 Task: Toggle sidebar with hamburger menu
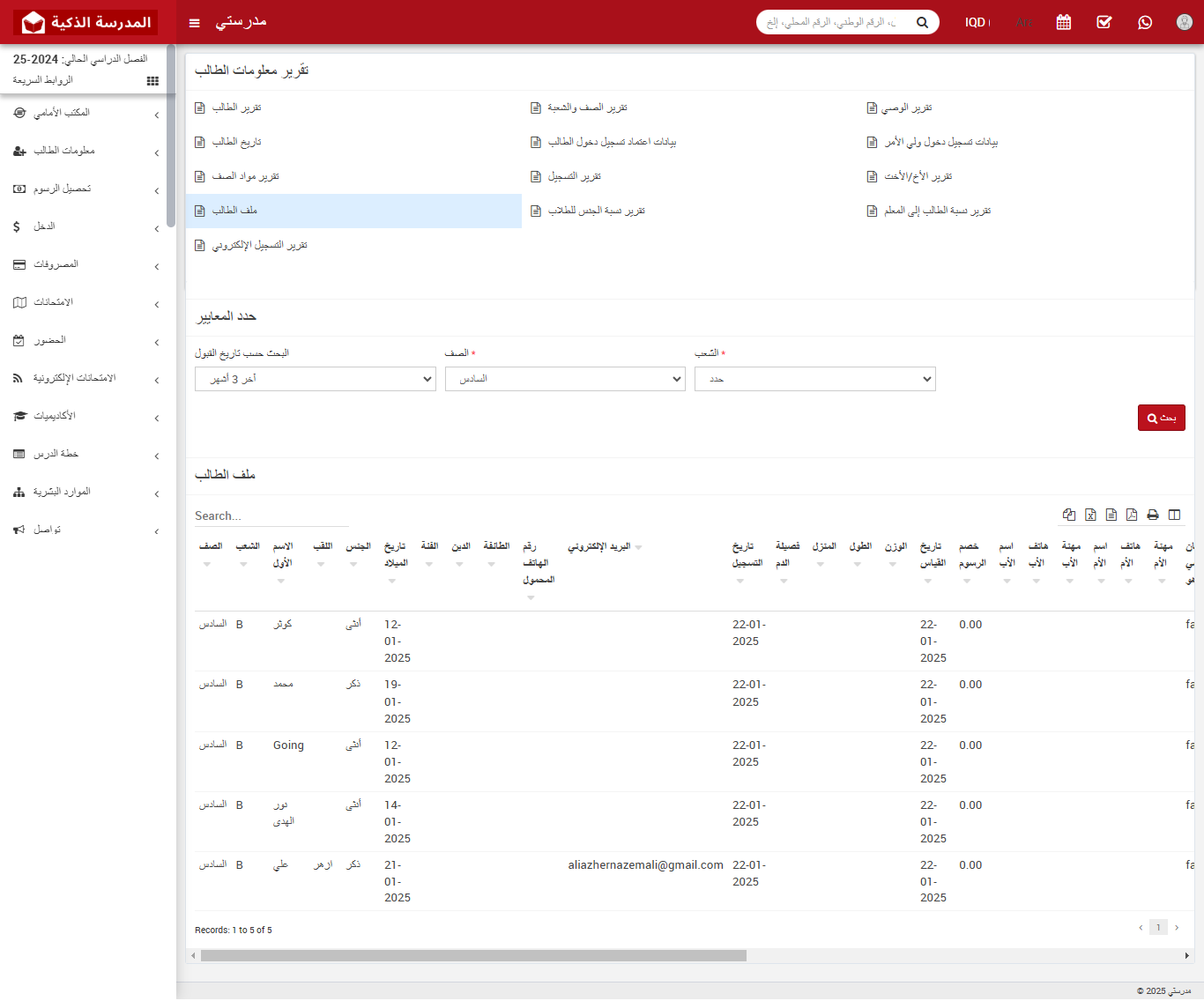(195, 23)
